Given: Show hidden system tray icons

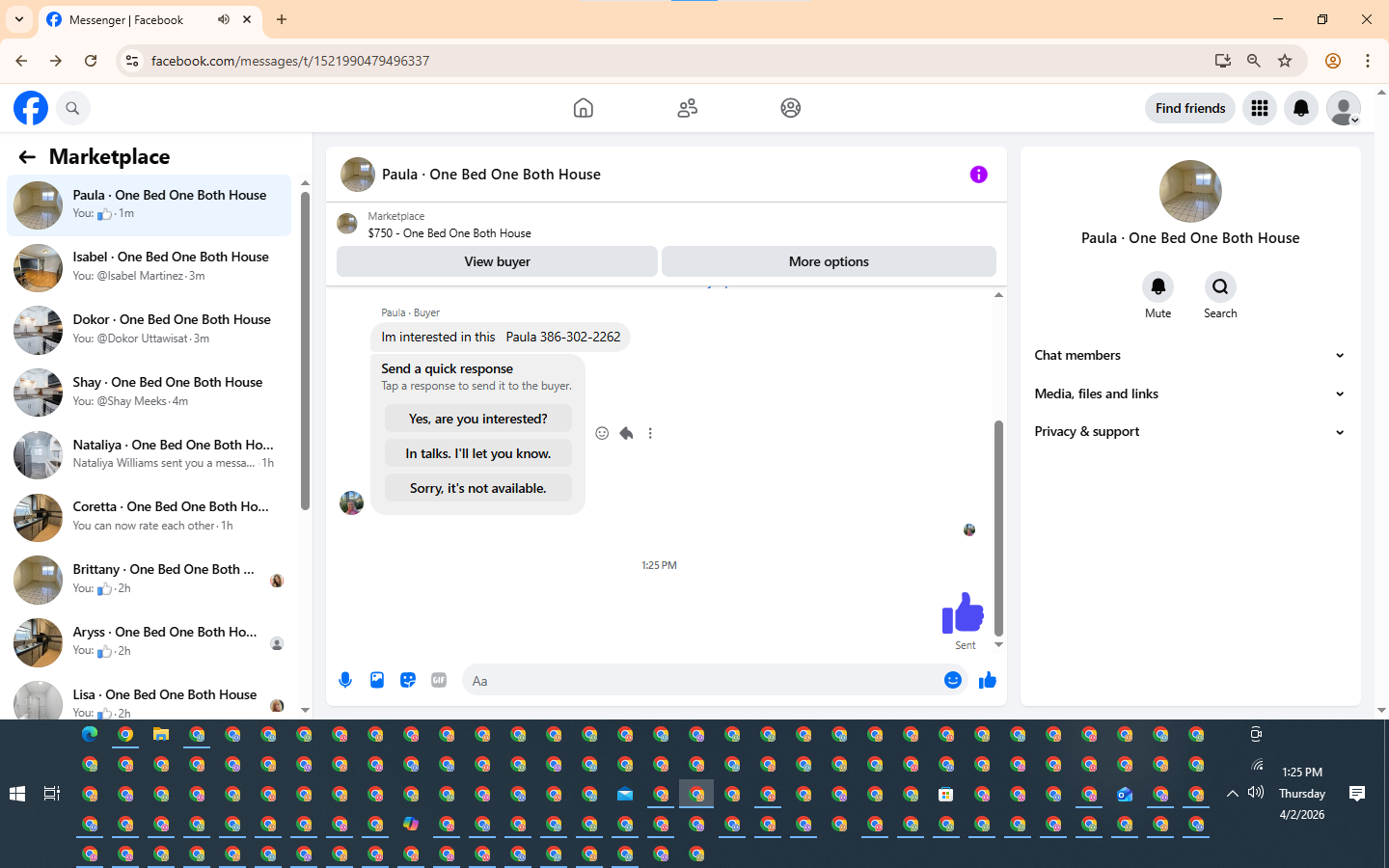Looking at the screenshot, I should (x=1233, y=794).
